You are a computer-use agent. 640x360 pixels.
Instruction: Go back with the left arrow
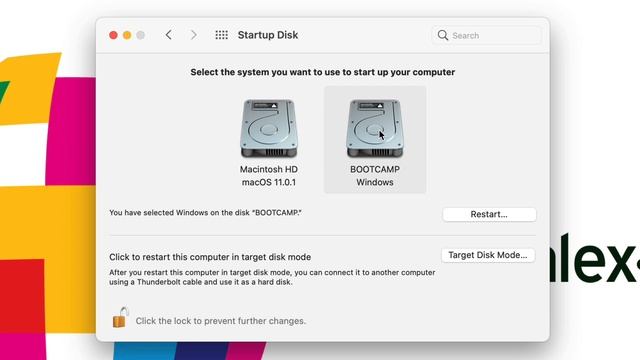(x=169, y=35)
